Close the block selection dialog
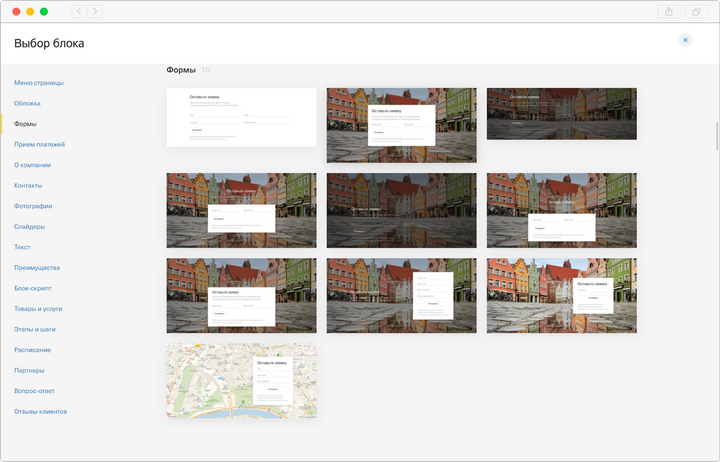 coord(685,40)
